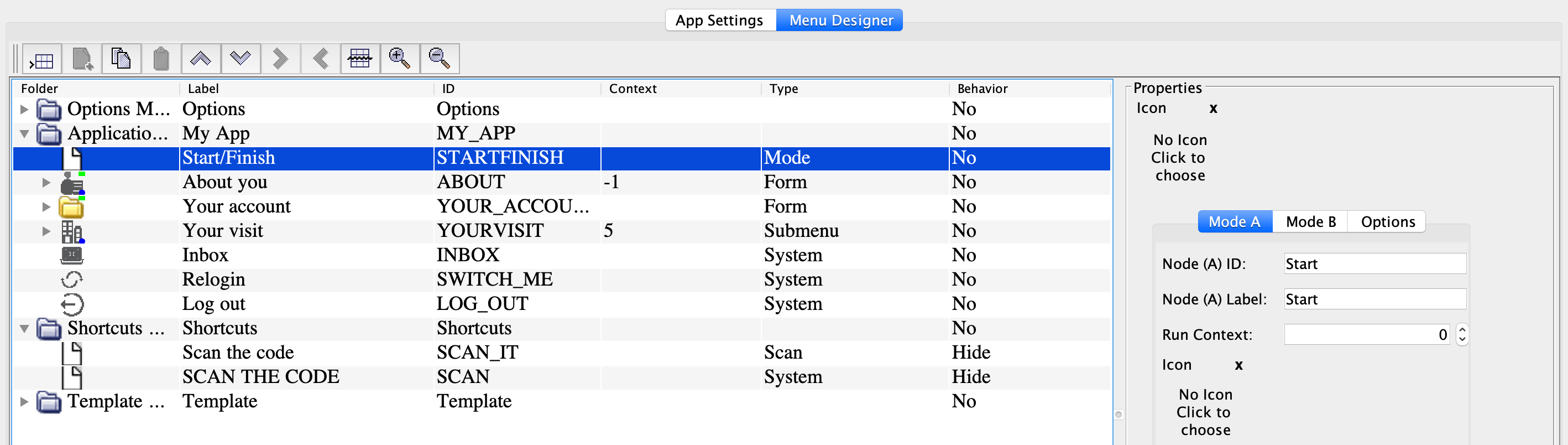Screen dimensions: 1568x445
Task: Click the delete row strikethrough table icon
Action: pos(360,59)
